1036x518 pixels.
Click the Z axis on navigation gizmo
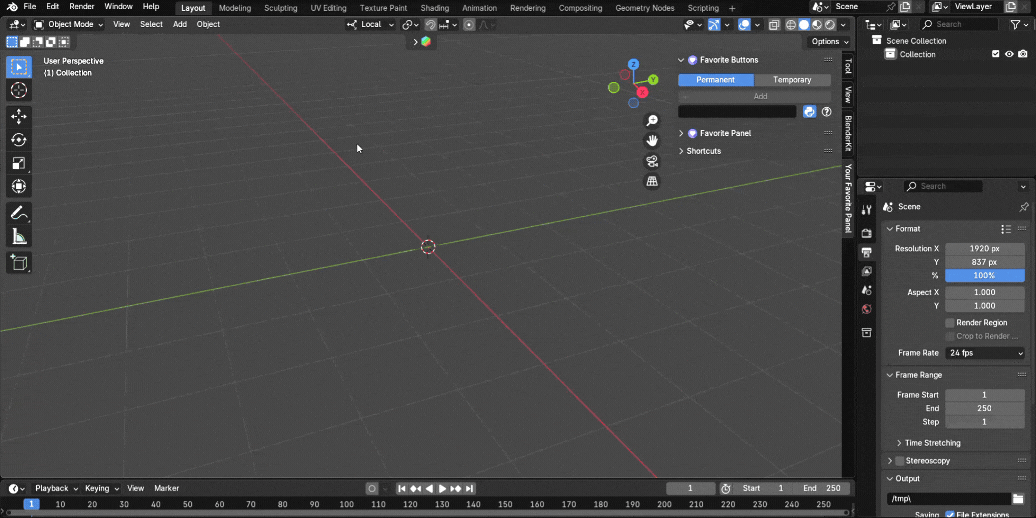tap(633, 64)
